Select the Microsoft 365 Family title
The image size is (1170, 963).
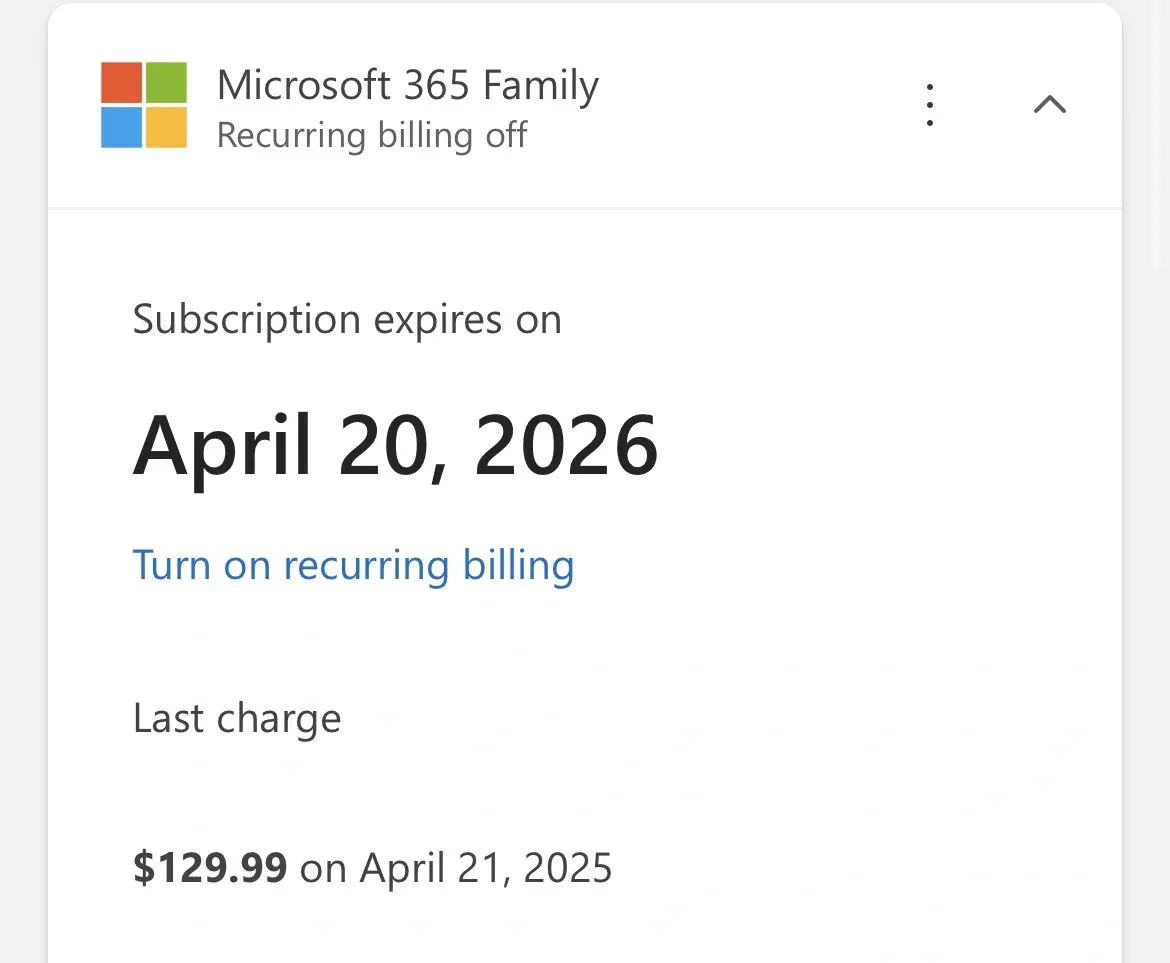coord(407,85)
